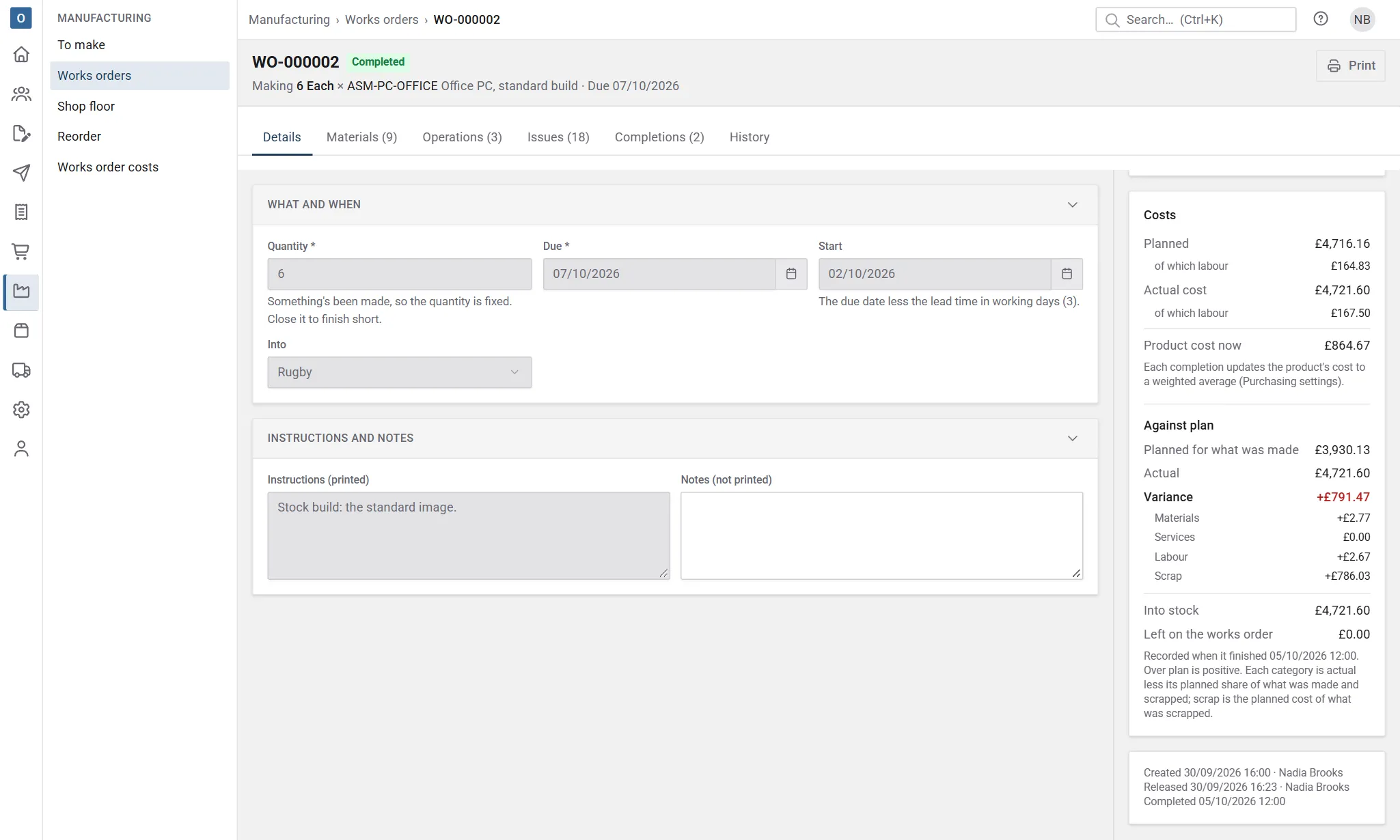This screenshot has height=840, width=1400.
Task: Open the Customers people icon
Action: pos(21,94)
